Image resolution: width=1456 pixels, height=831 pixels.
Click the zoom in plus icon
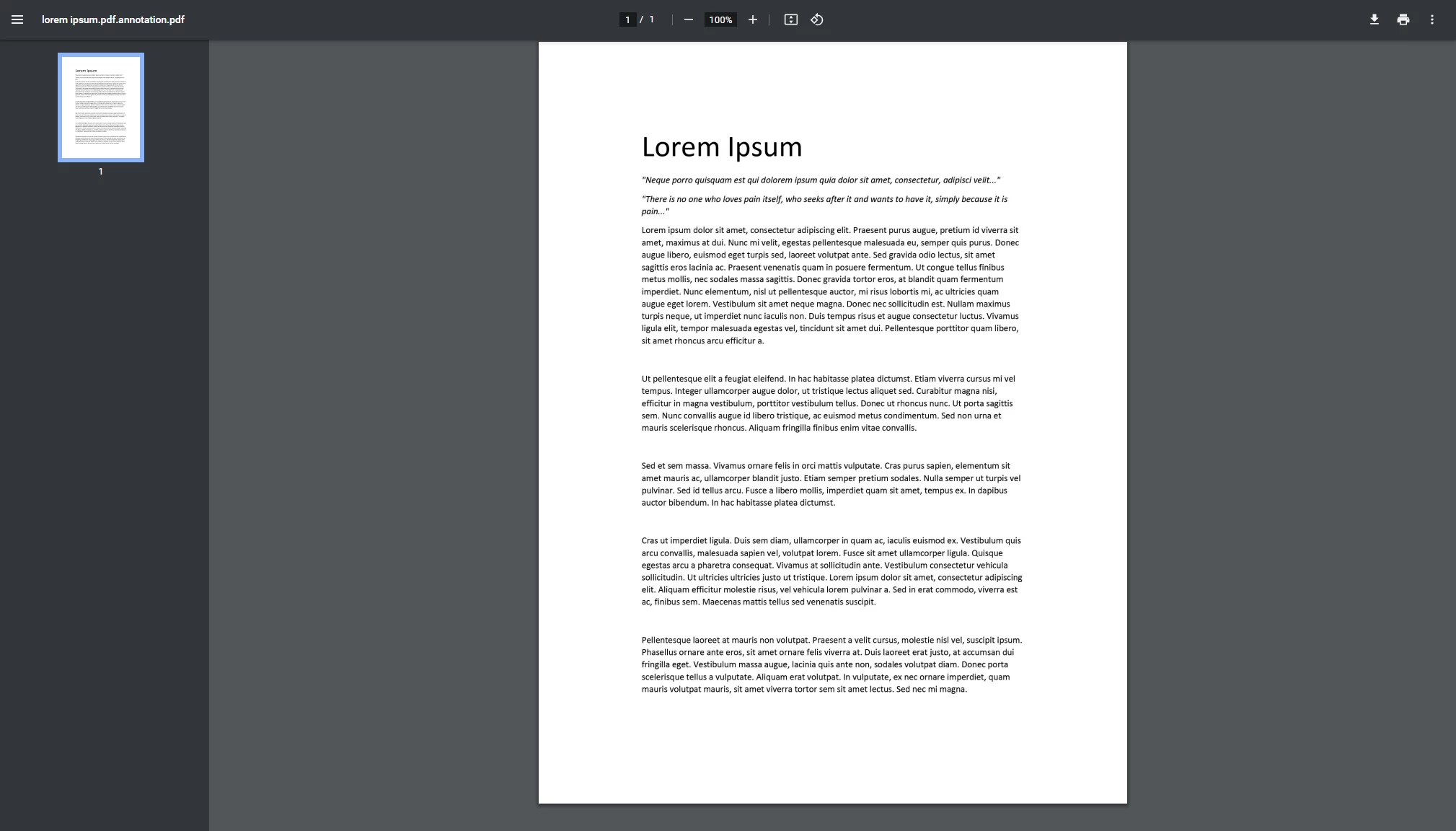(752, 19)
